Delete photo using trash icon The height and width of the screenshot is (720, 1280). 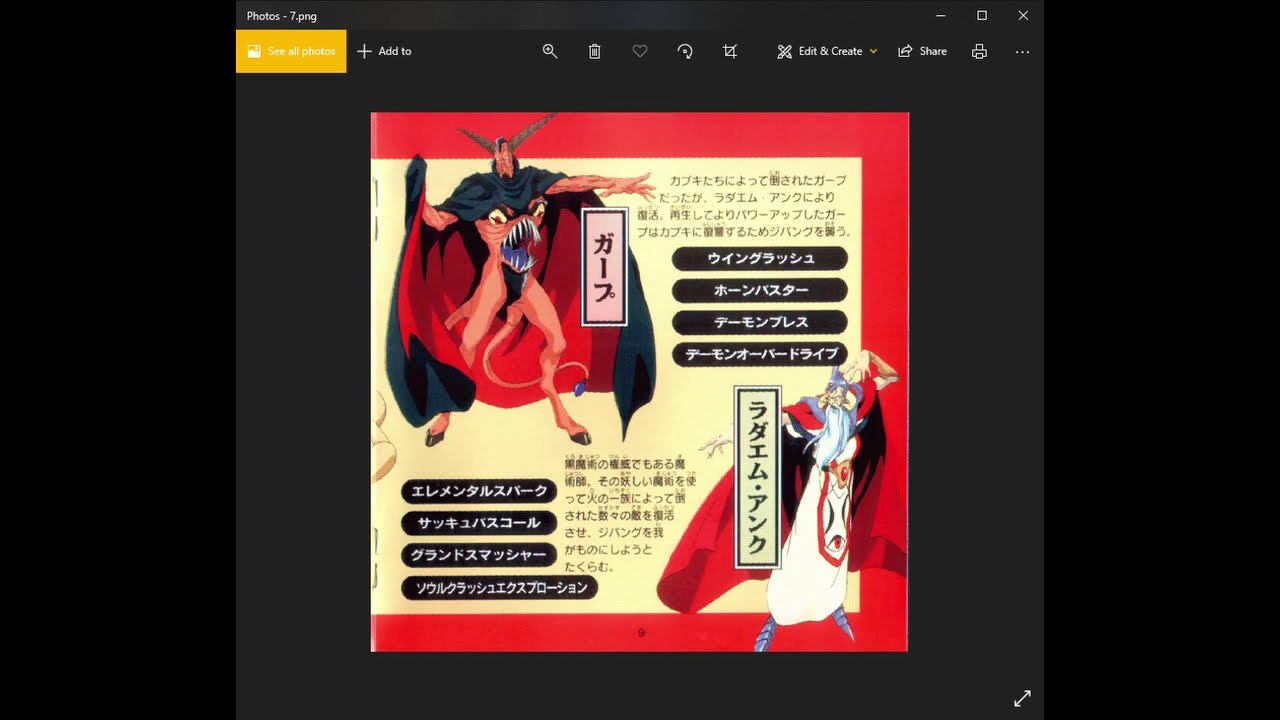tap(595, 51)
